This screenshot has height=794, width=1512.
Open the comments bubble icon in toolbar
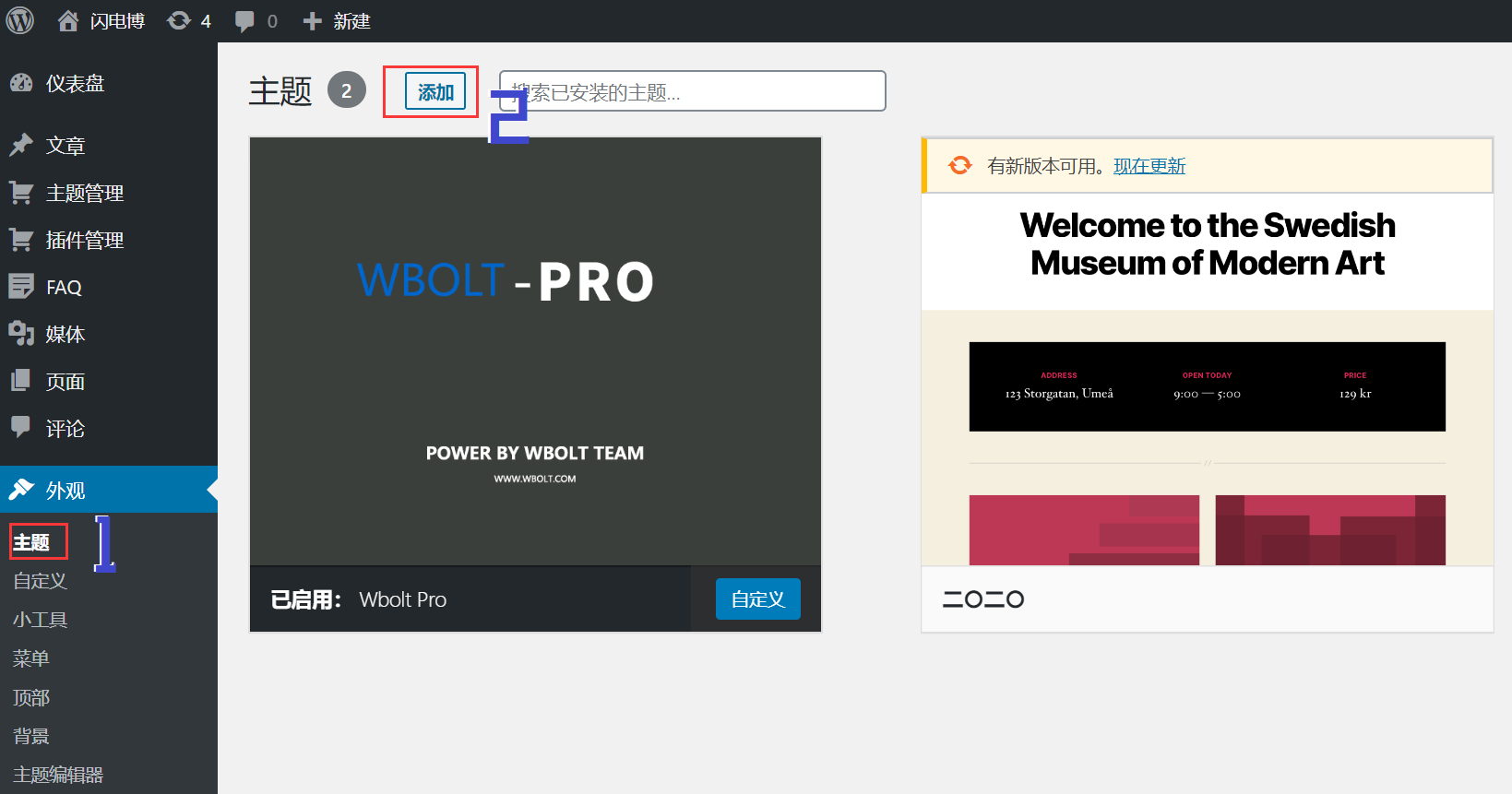pyautogui.click(x=244, y=20)
